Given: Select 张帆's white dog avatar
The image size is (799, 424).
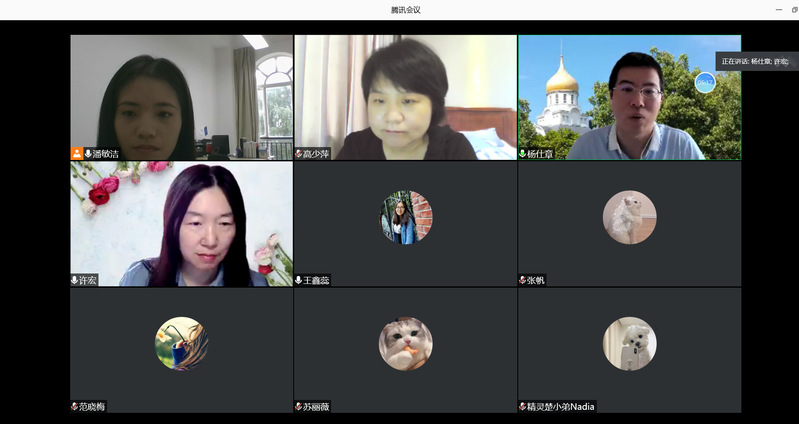Looking at the screenshot, I should 629,217.
